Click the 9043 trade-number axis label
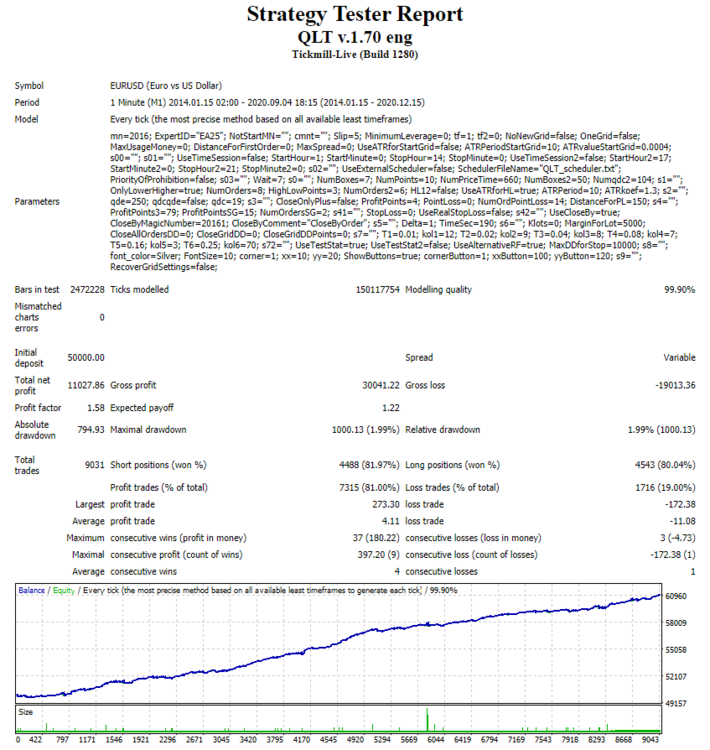 650,739
